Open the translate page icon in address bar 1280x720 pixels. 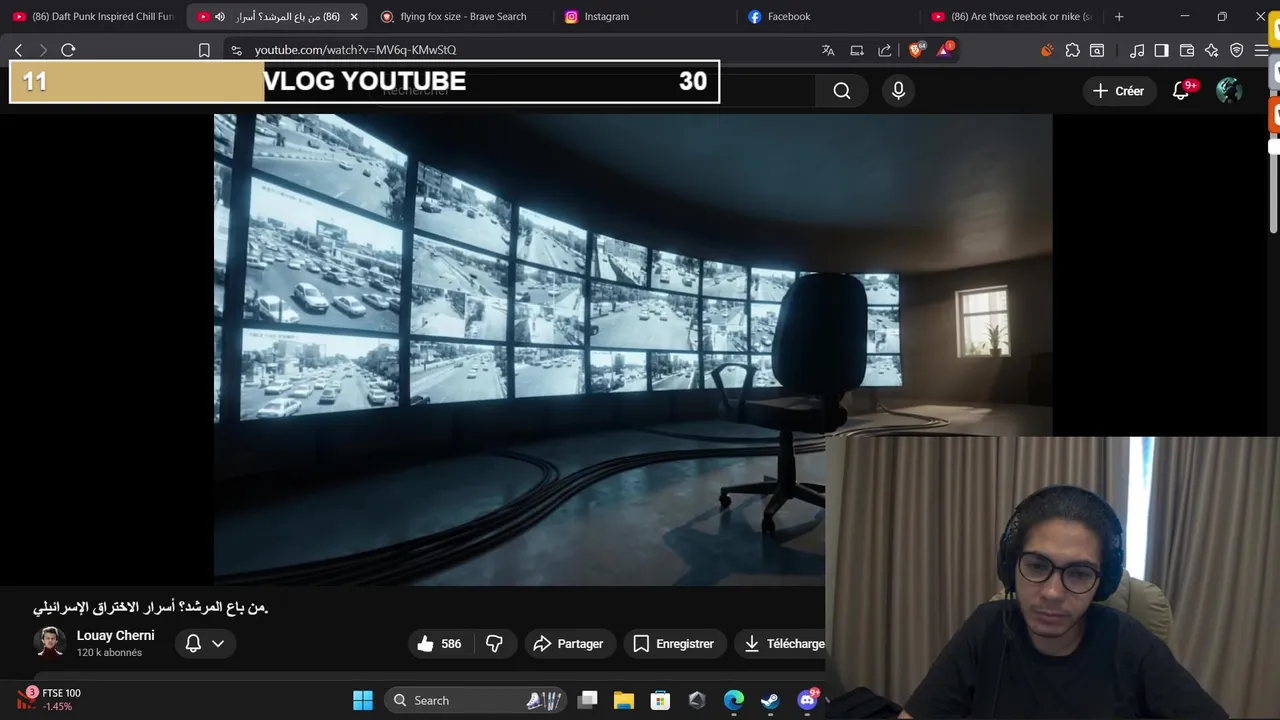[x=828, y=50]
